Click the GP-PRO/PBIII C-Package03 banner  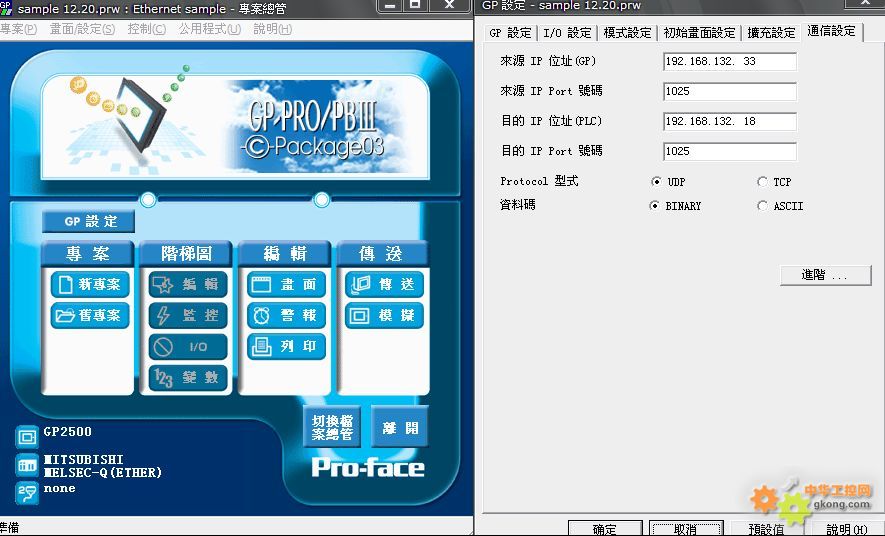coord(235,126)
